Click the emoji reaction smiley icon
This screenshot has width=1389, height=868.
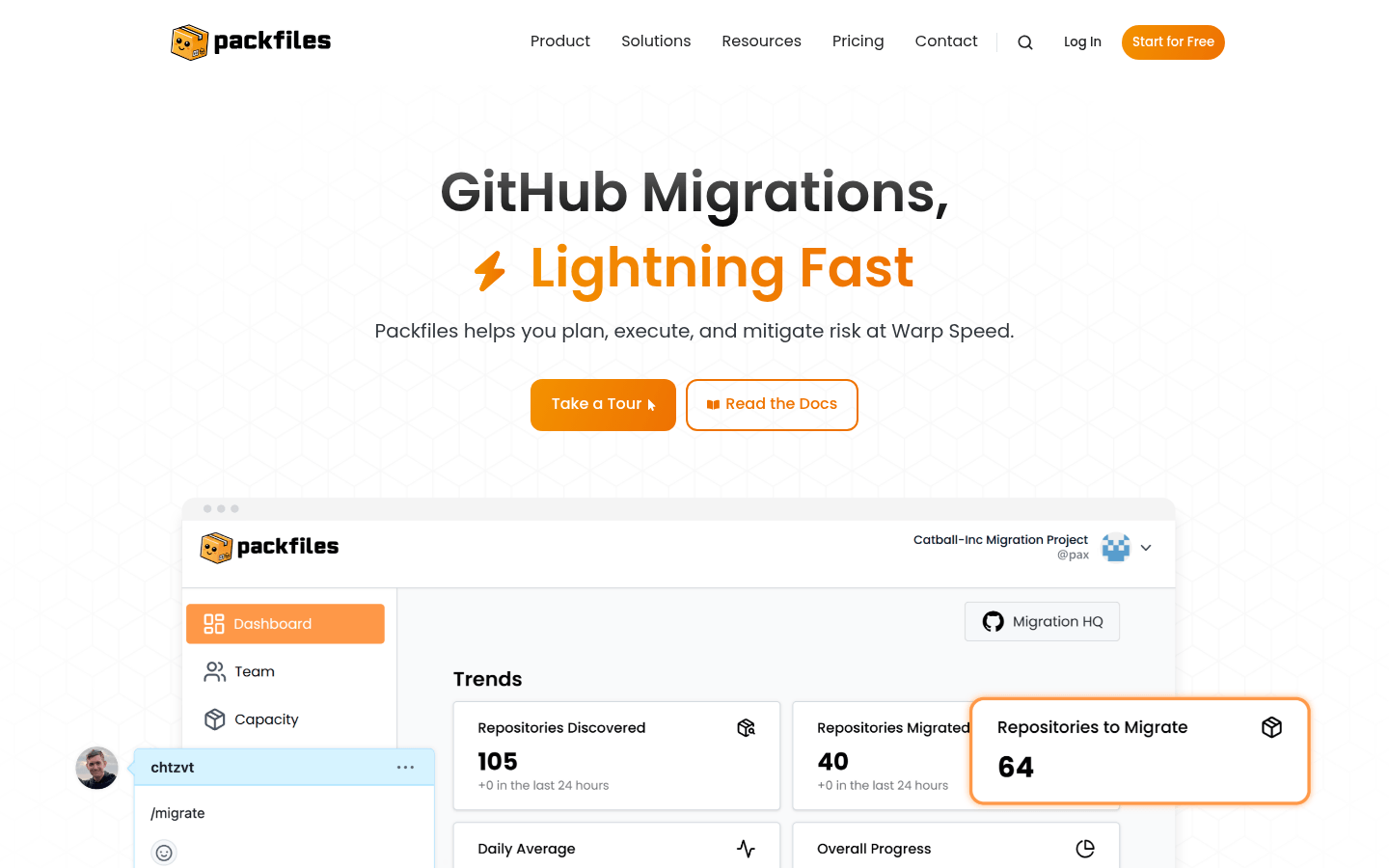click(x=164, y=853)
